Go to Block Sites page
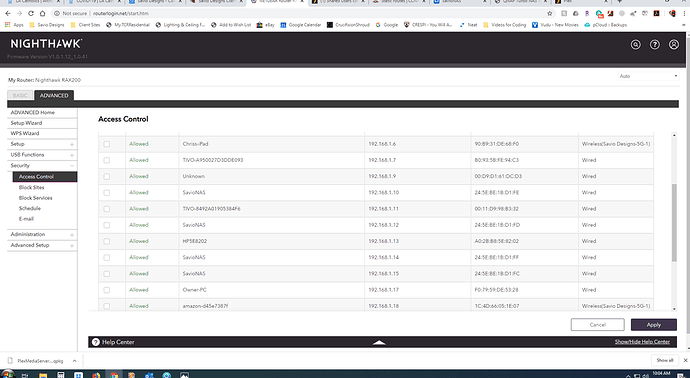This screenshot has width=690, height=378. pos(31,187)
